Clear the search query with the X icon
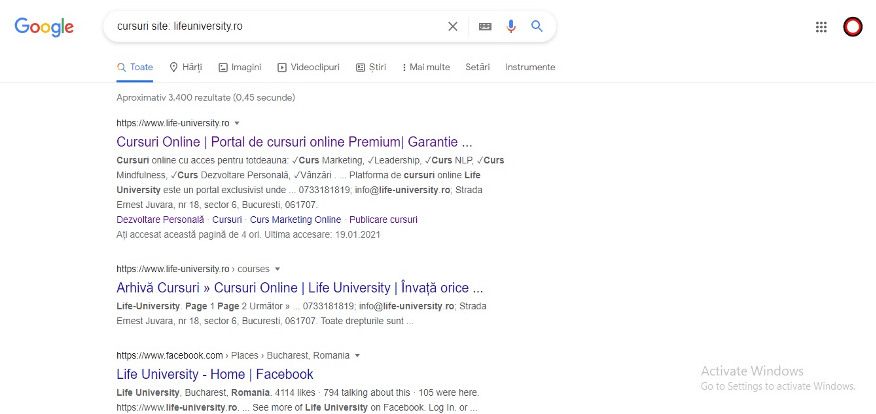 (x=453, y=26)
